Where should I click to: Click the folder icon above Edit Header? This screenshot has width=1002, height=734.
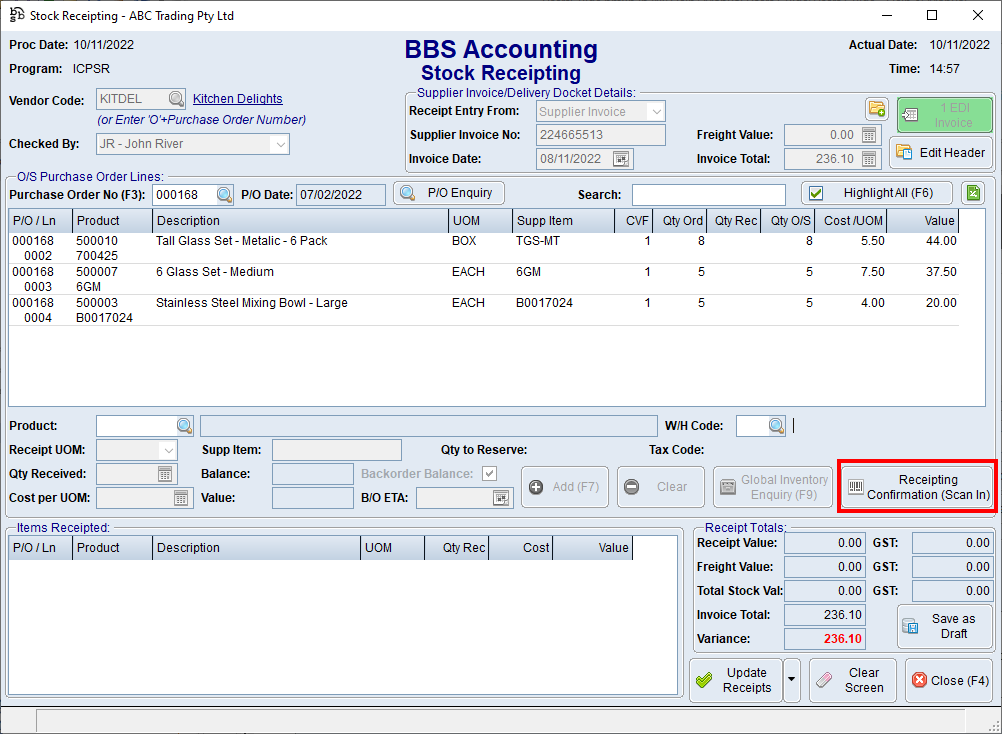point(876,109)
